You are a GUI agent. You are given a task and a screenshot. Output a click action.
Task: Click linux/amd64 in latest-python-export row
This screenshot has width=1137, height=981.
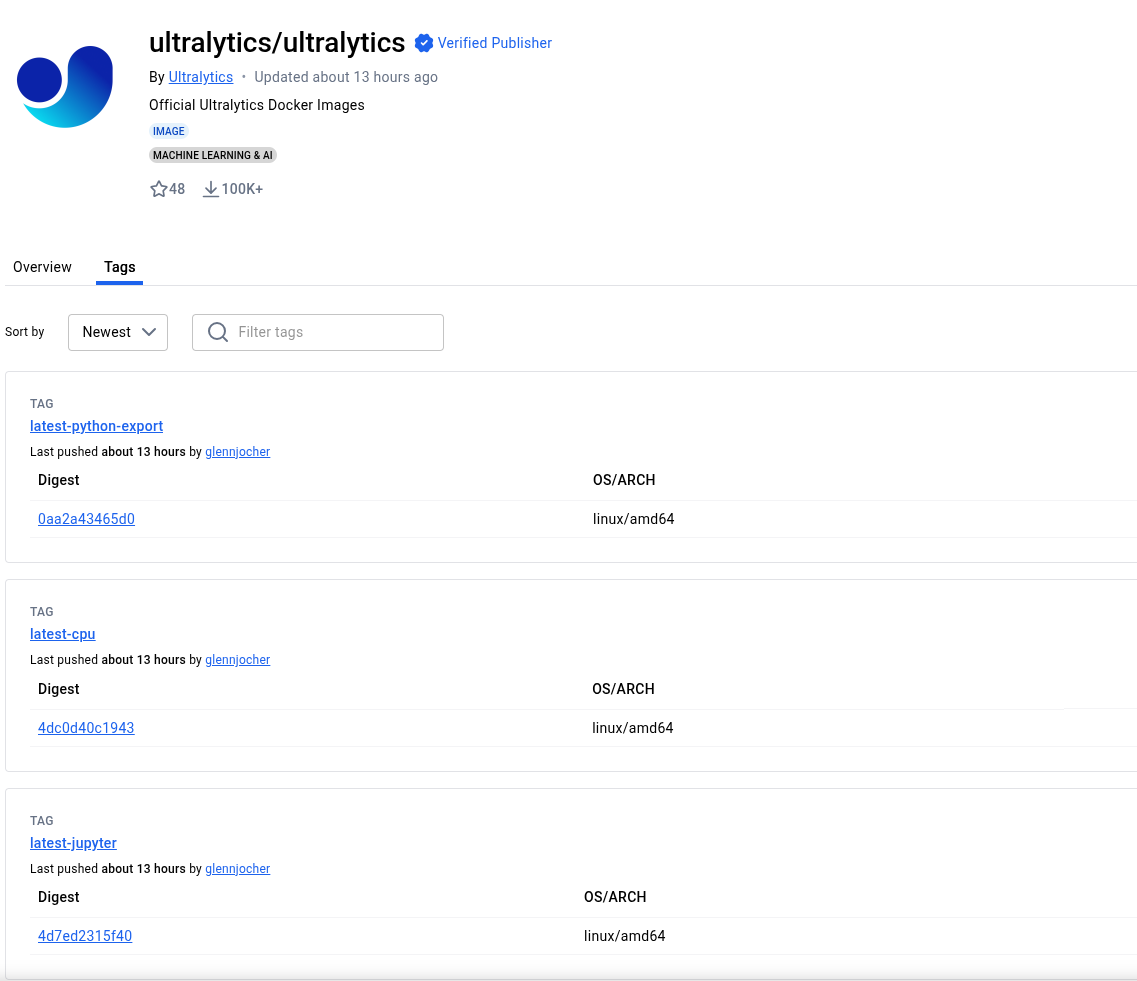[x=634, y=519]
